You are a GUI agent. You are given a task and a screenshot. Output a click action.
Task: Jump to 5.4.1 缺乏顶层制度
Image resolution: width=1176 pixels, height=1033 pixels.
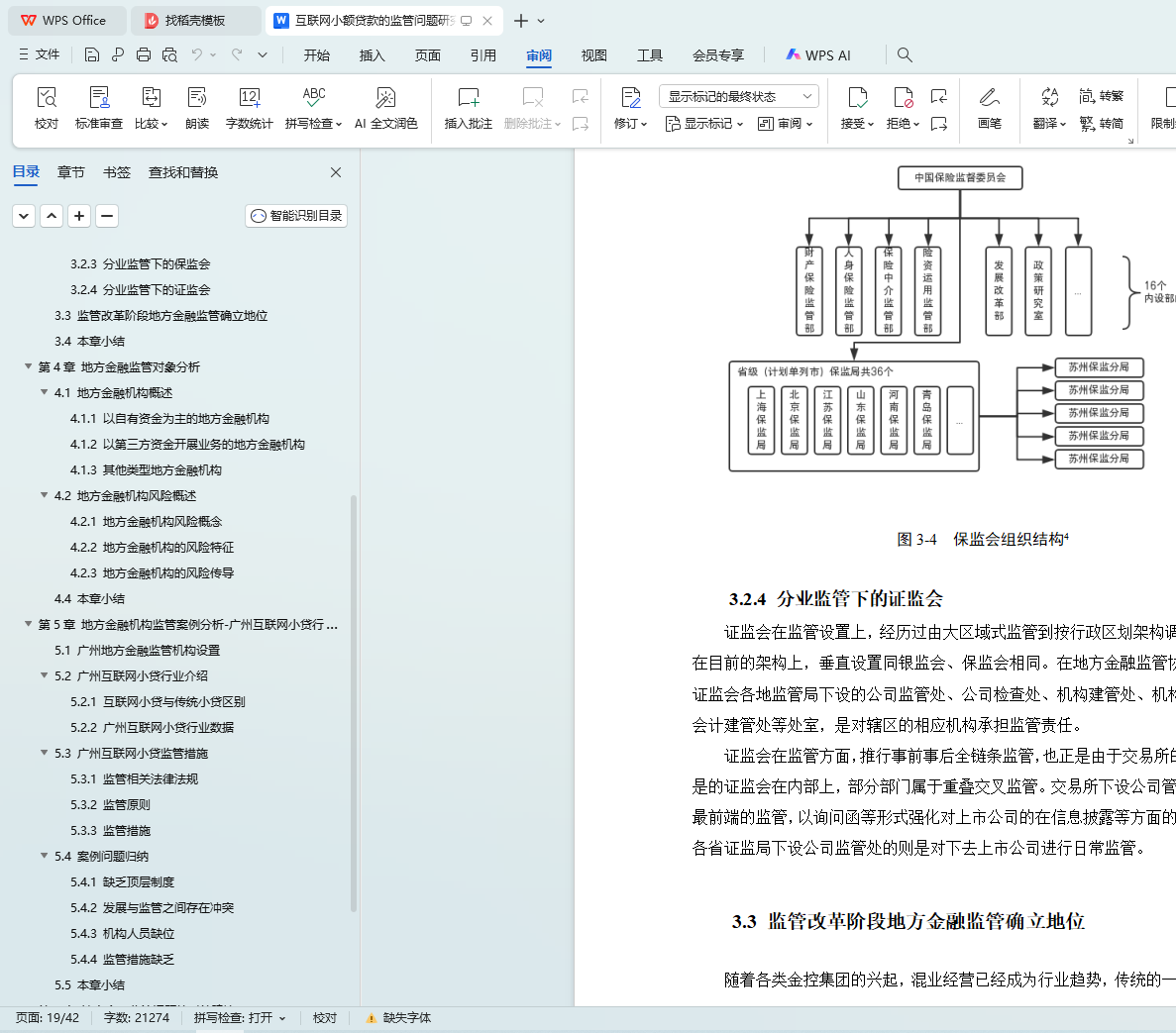[x=122, y=881]
